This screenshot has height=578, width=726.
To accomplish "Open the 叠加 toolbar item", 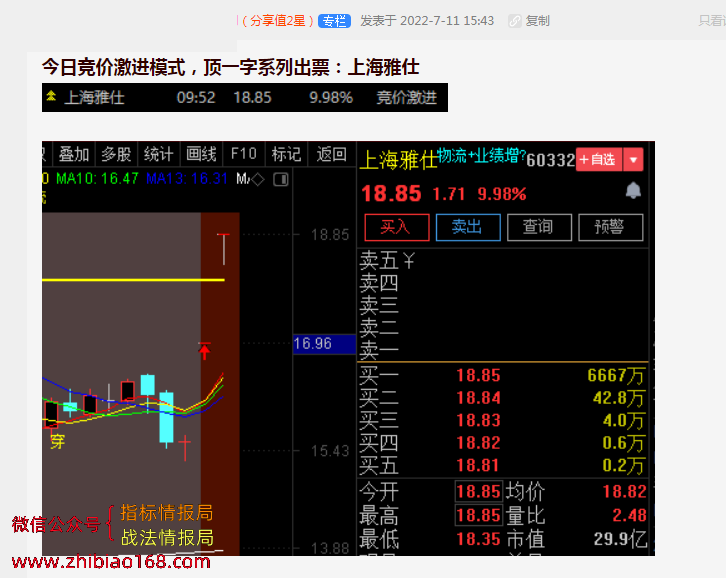I will pos(74,154).
